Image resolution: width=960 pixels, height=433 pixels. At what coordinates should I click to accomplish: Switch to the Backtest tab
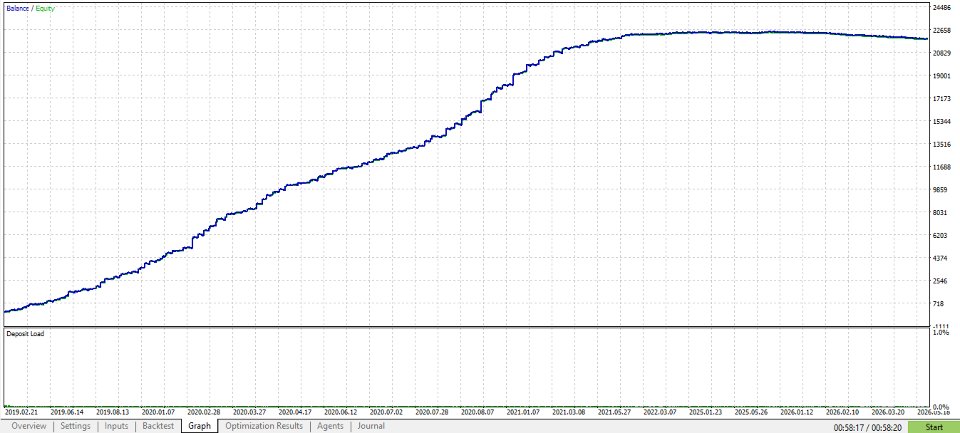coord(158,426)
